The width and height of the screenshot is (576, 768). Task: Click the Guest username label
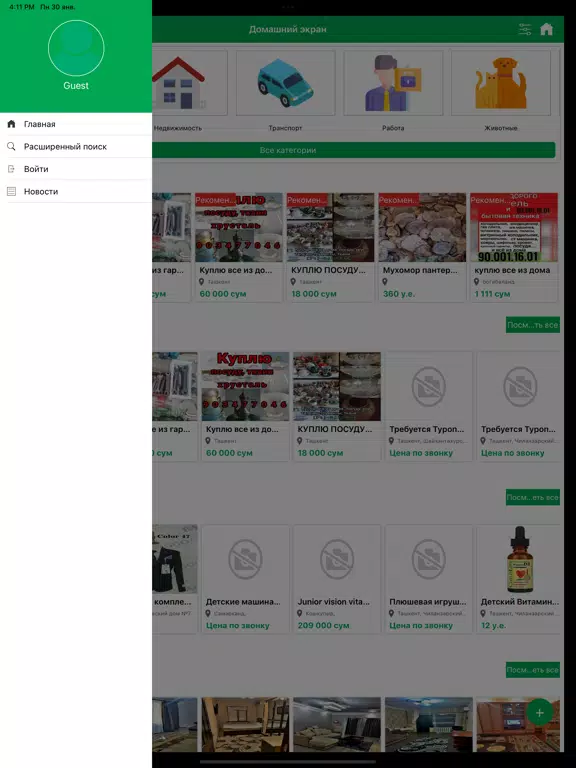tap(76, 85)
